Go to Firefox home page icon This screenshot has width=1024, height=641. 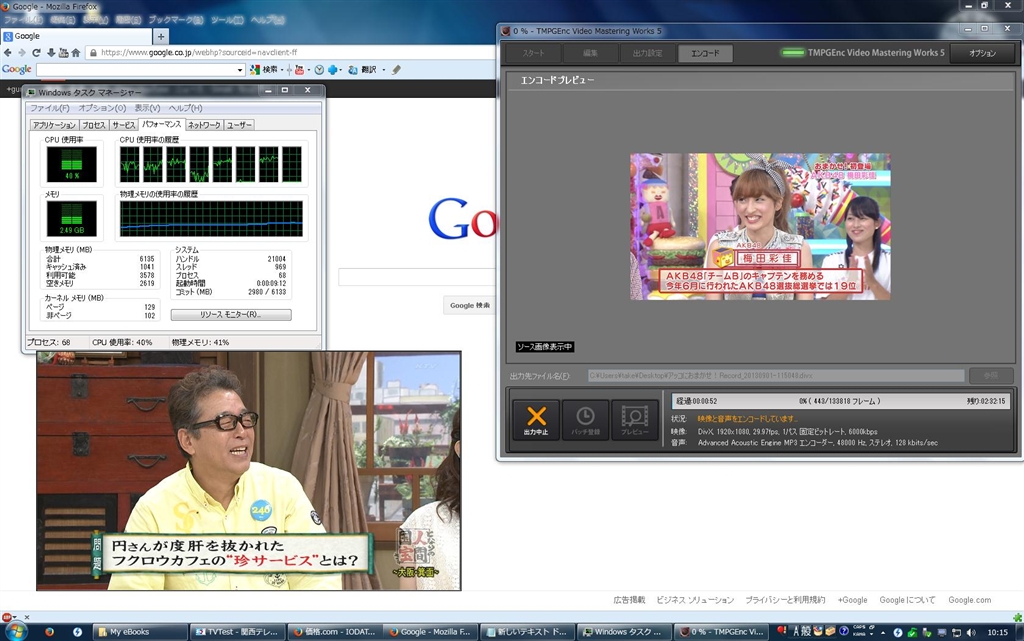click(75, 53)
